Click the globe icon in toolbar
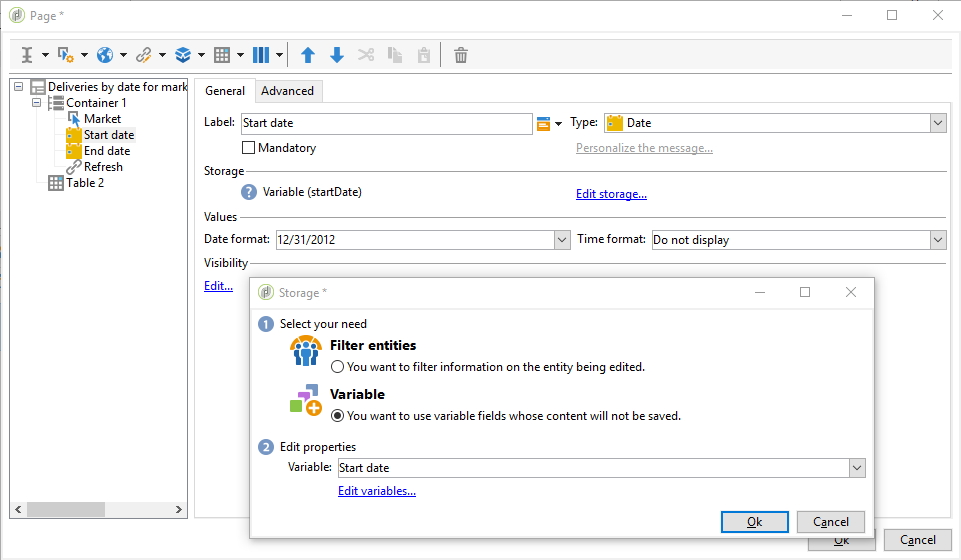The image size is (961, 560). tap(105, 55)
